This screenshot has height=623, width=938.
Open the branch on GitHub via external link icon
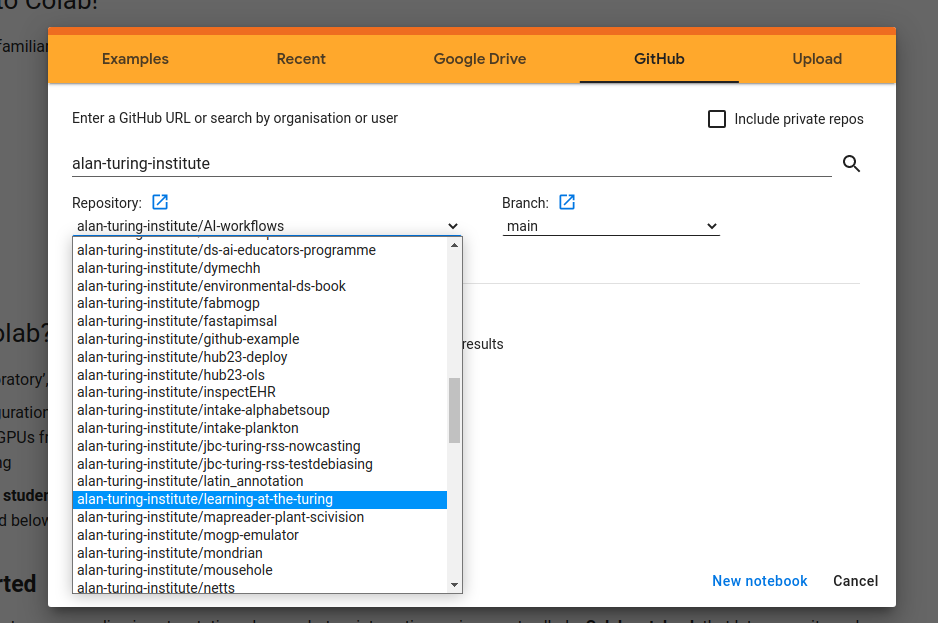pos(567,202)
